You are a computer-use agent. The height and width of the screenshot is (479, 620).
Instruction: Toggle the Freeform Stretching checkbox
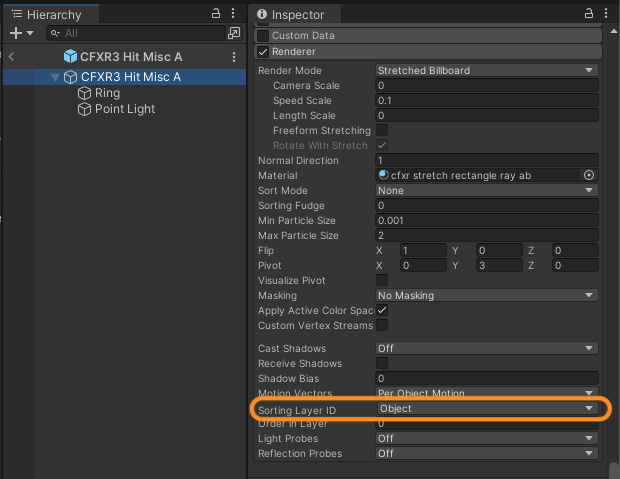(x=382, y=130)
